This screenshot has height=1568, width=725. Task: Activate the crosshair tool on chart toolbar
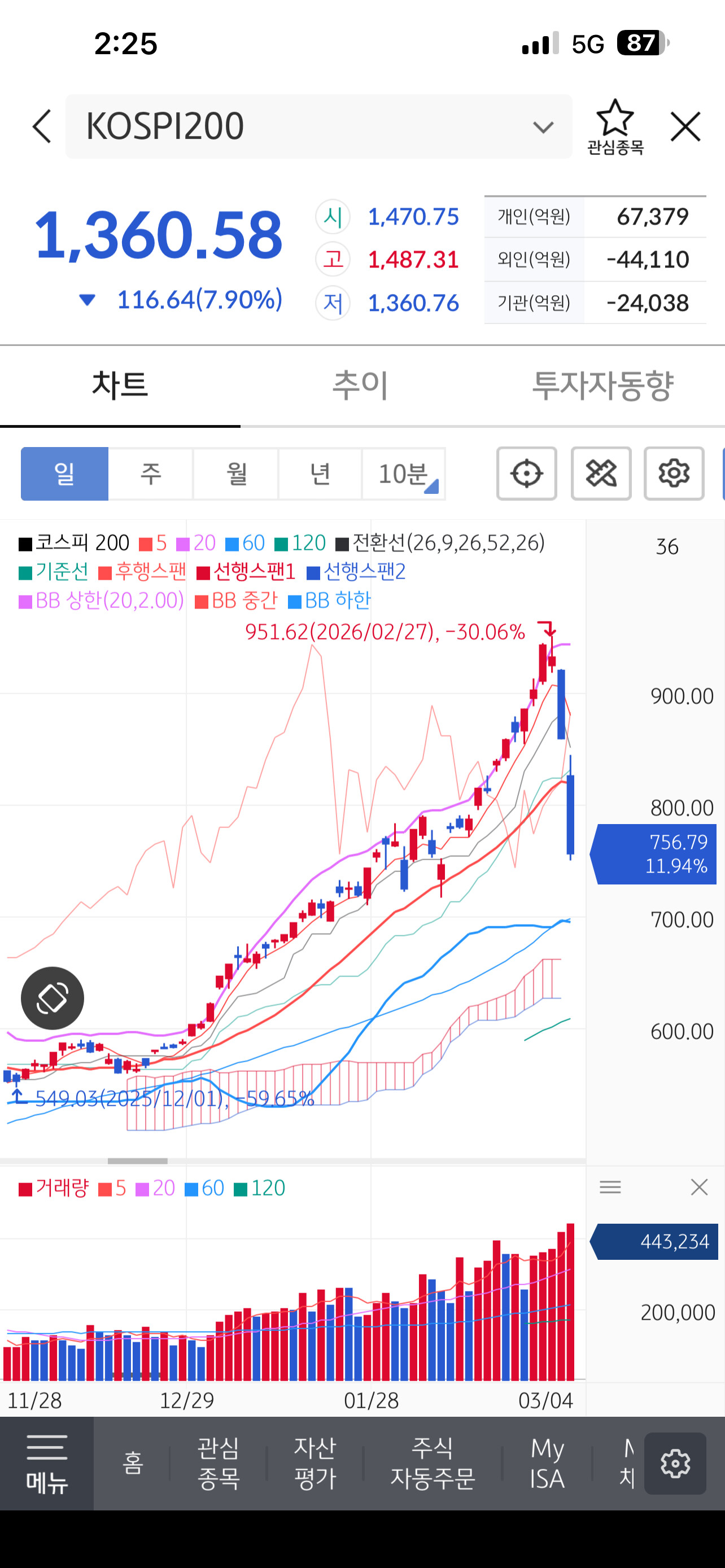coord(527,474)
